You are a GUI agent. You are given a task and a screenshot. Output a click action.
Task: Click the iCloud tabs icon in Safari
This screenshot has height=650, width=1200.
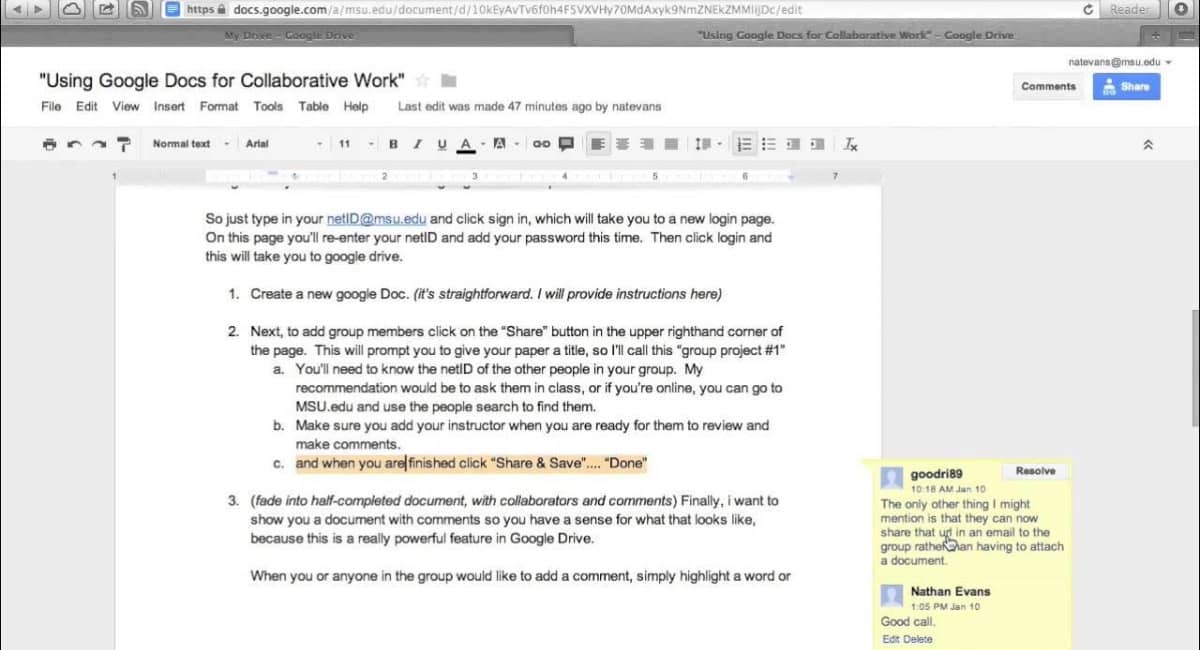[73, 9]
